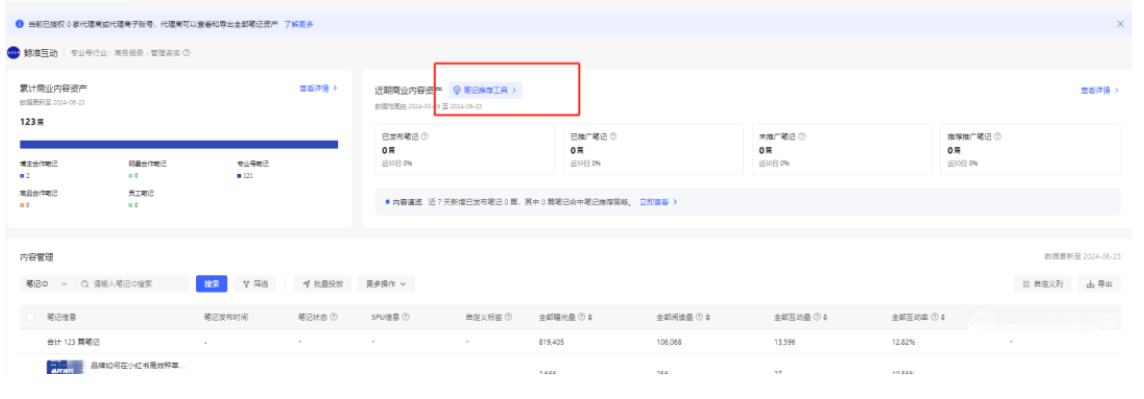Click the 批量投放 button

(322, 284)
